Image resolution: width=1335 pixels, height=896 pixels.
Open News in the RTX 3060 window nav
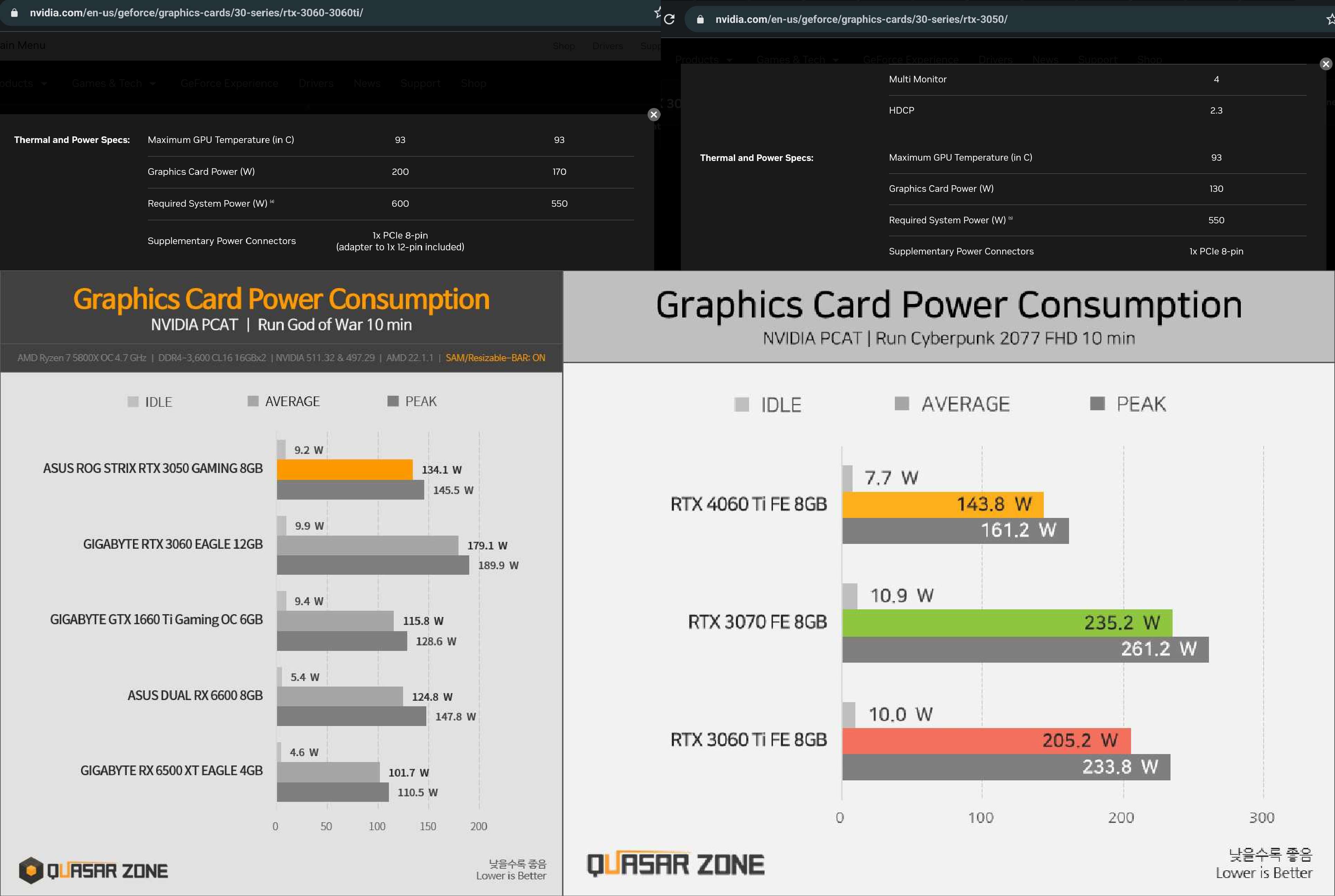(x=367, y=83)
